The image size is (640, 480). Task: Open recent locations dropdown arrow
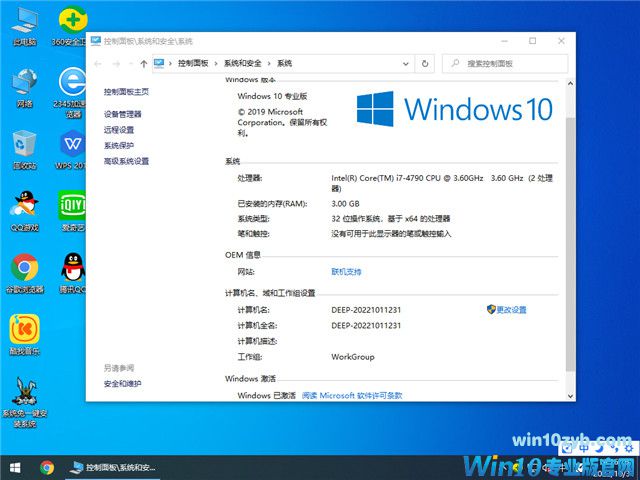click(x=131, y=64)
